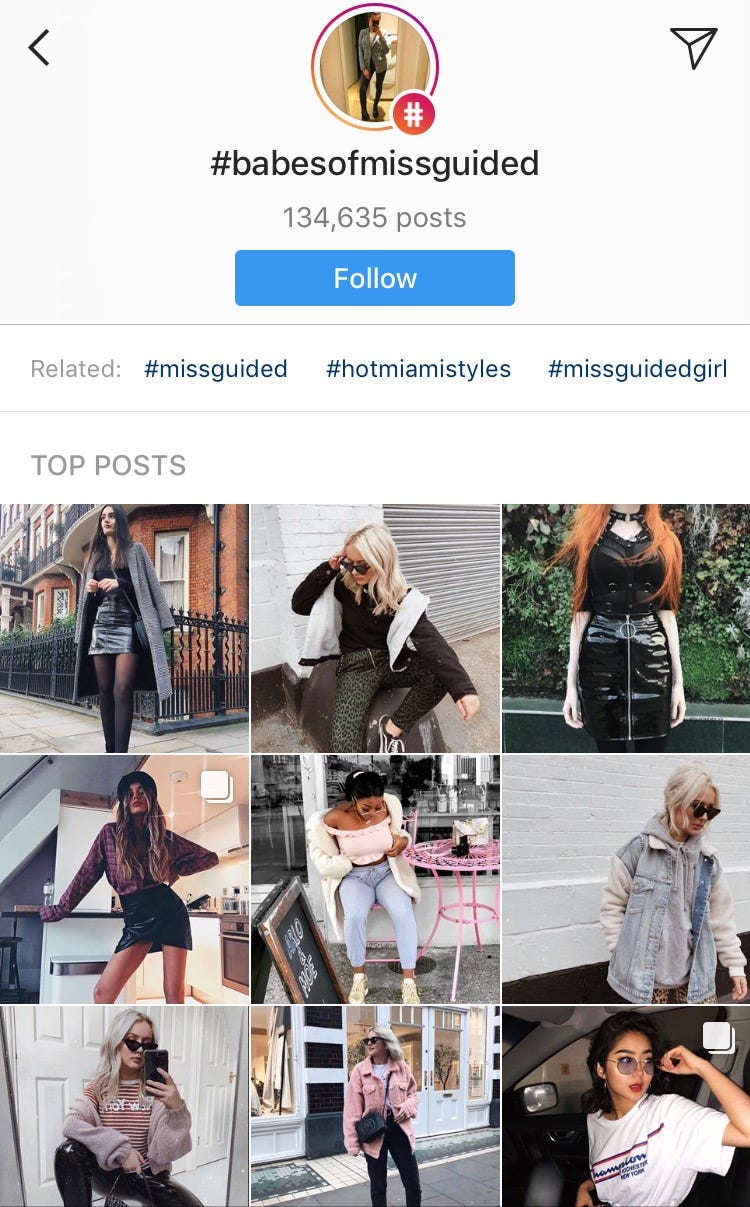Select the TOP POSTS section heading

coord(108,465)
